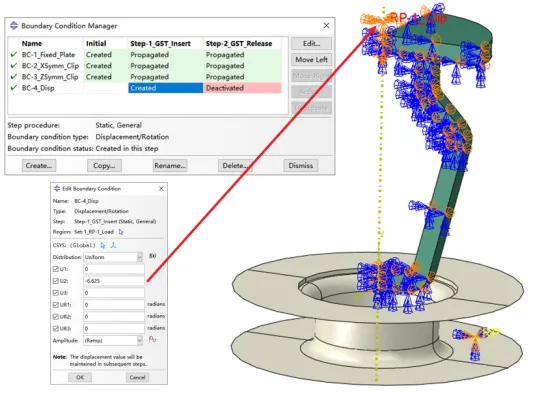Click the green checkmark for BC-1_Fixed_Plate
The height and width of the screenshot is (396, 545).
tap(14, 55)
